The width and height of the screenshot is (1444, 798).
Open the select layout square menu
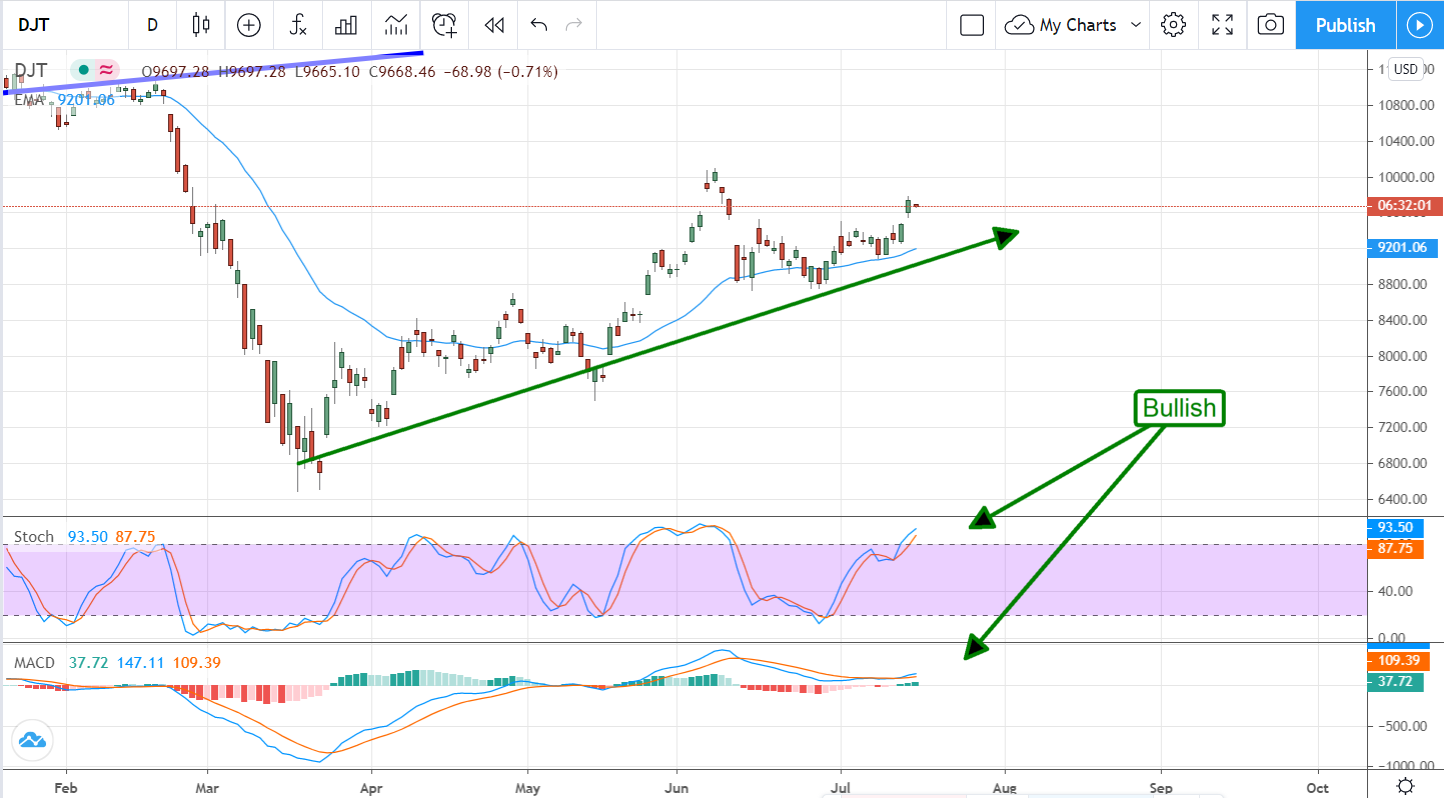coord(972,25)
